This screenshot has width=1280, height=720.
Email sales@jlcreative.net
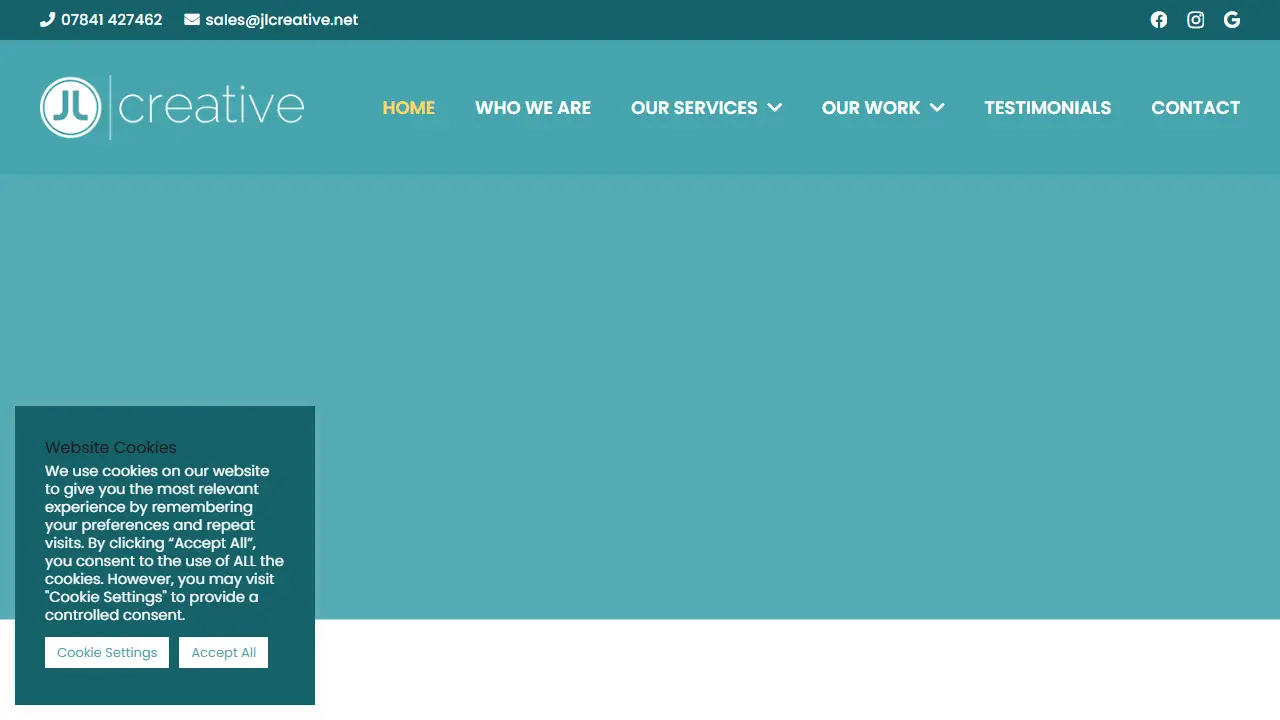tap(282, 20)
